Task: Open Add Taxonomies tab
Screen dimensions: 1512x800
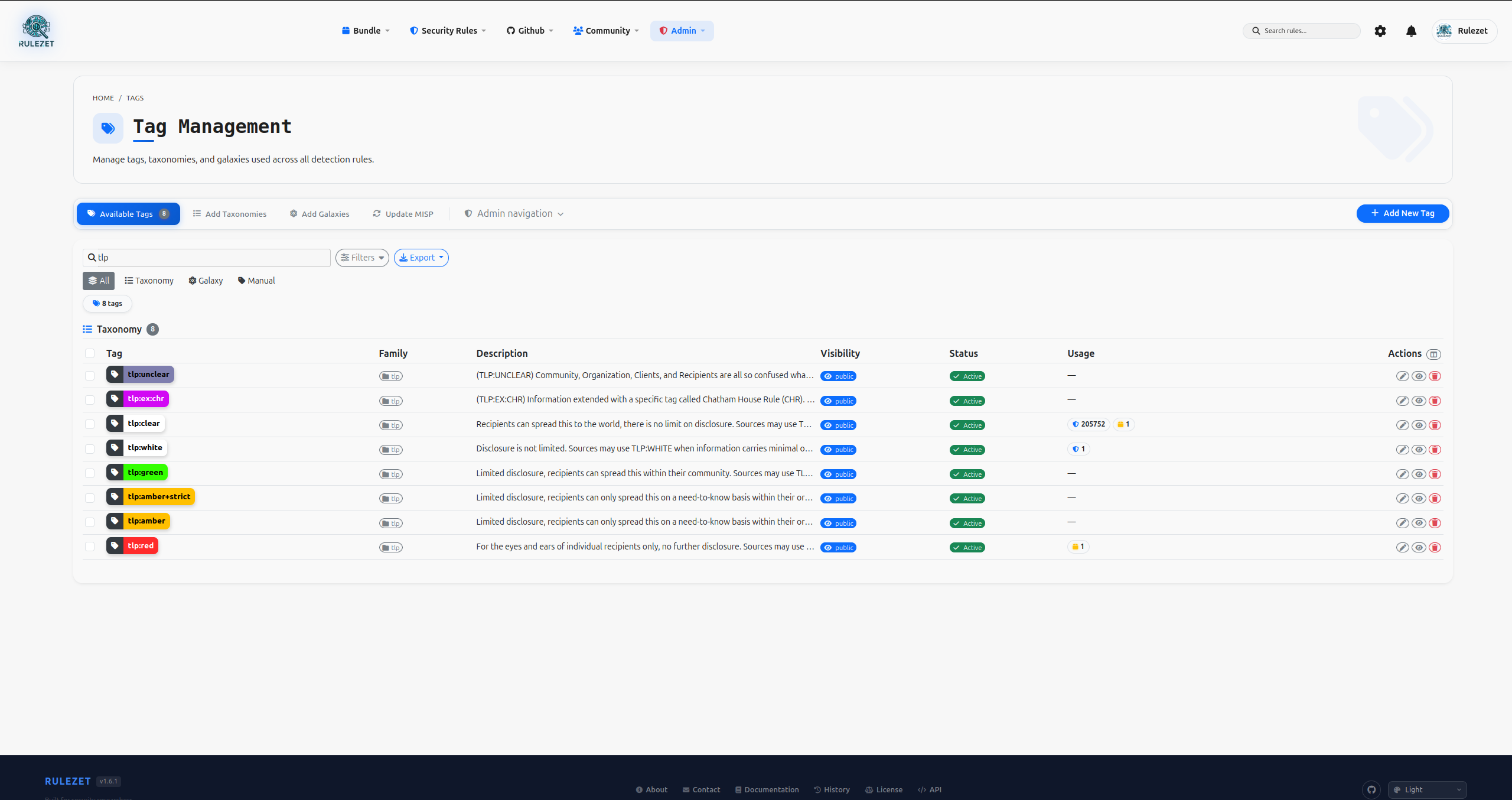Action: (230, 214)
